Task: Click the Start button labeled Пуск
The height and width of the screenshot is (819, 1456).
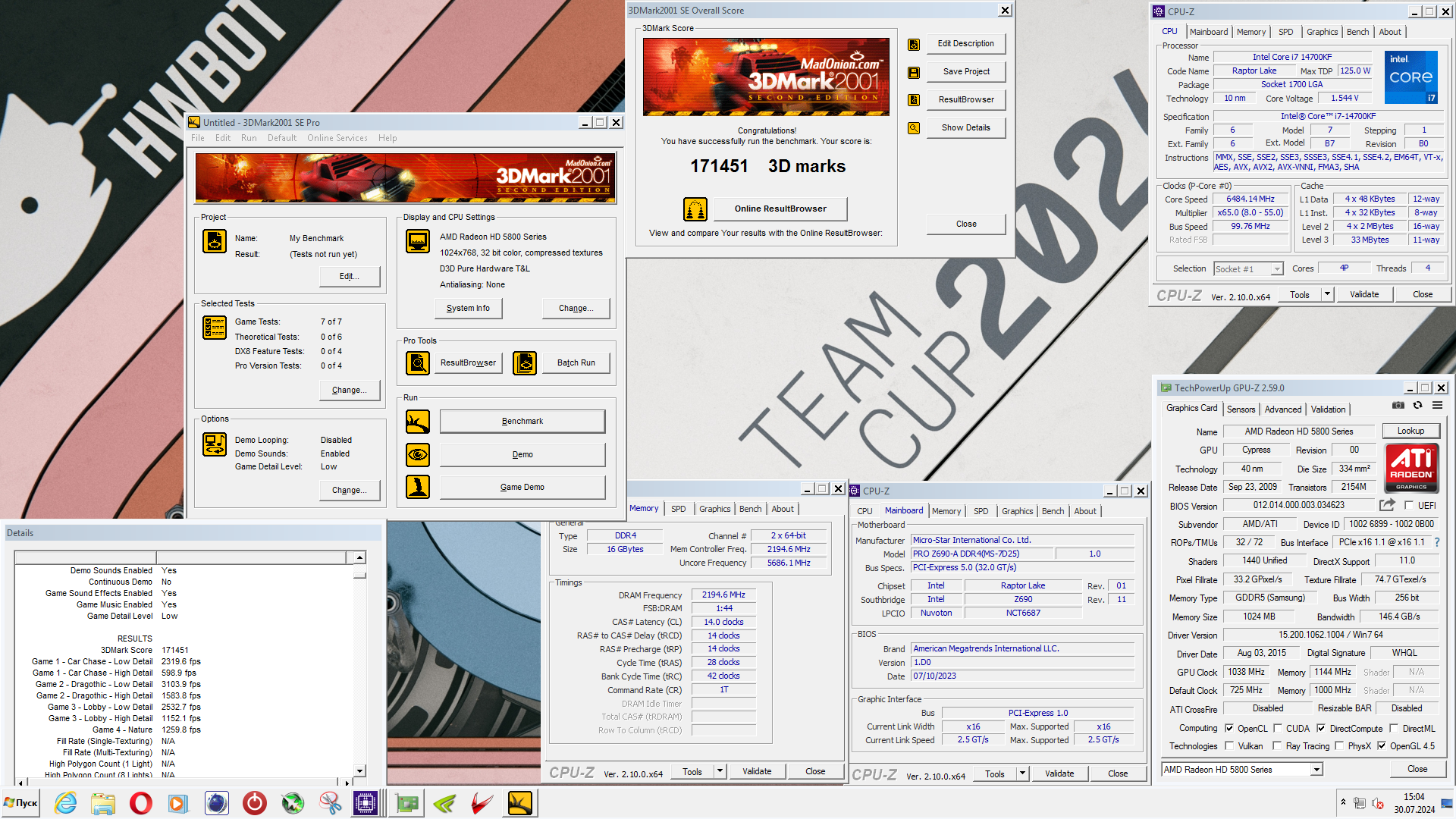Action: (x=20, y=803)
